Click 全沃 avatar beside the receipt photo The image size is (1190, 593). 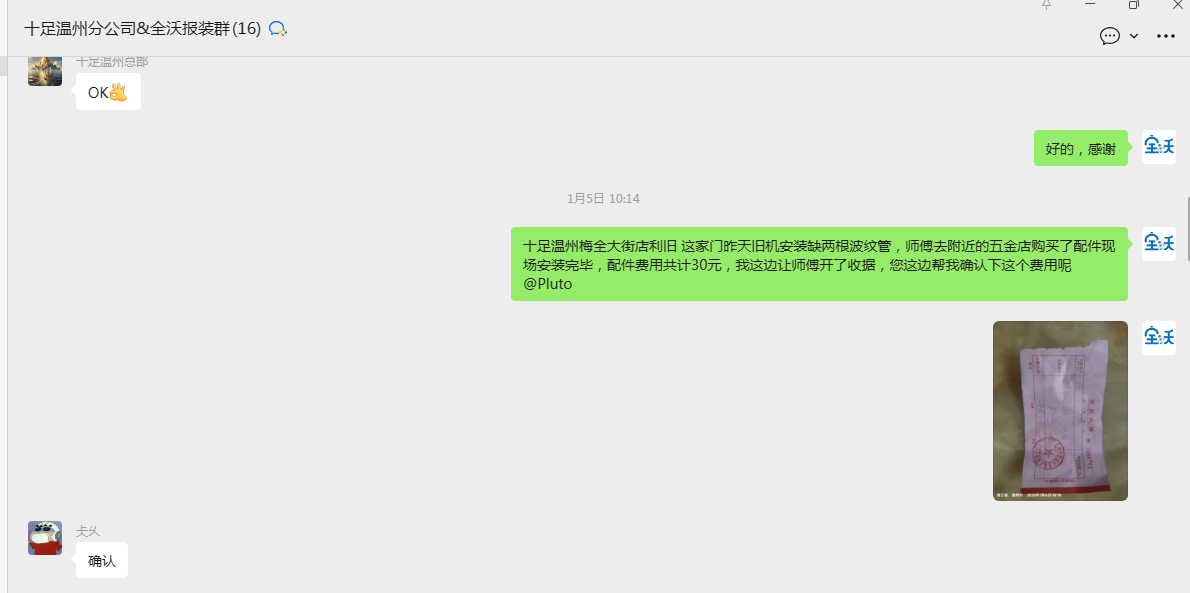pos(1159,337)
